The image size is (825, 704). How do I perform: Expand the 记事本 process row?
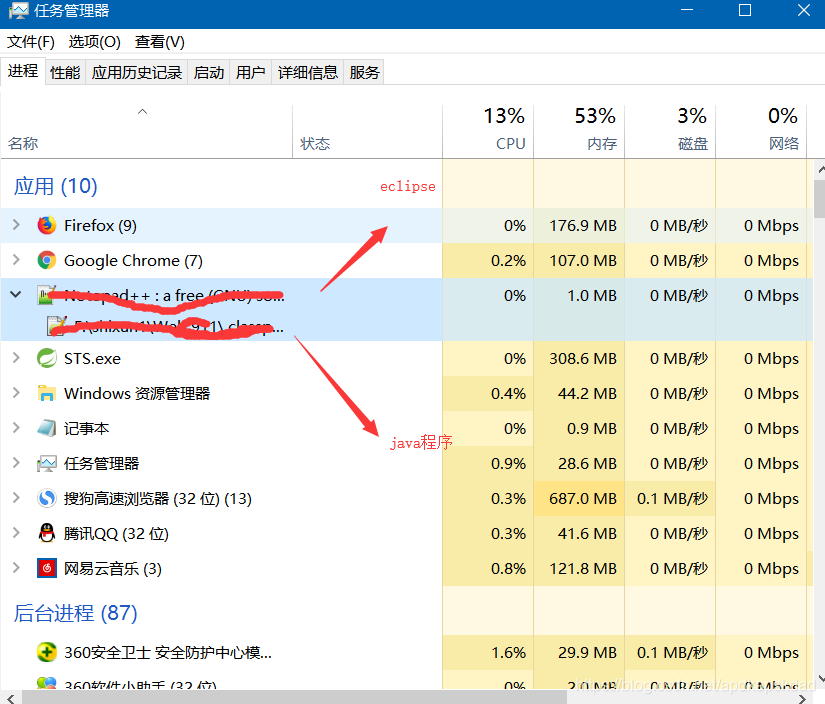click(16, 428)
